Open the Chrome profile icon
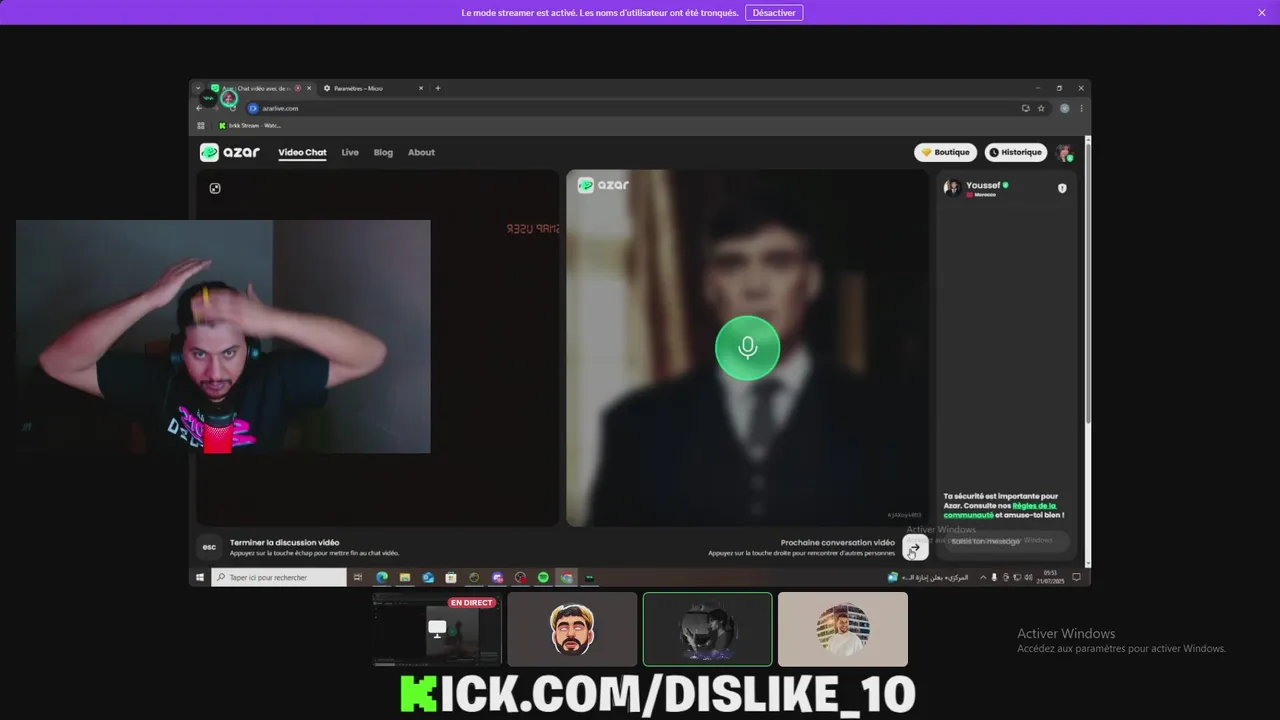Viewport: 1280px width, 720px height. (1065, 108)
